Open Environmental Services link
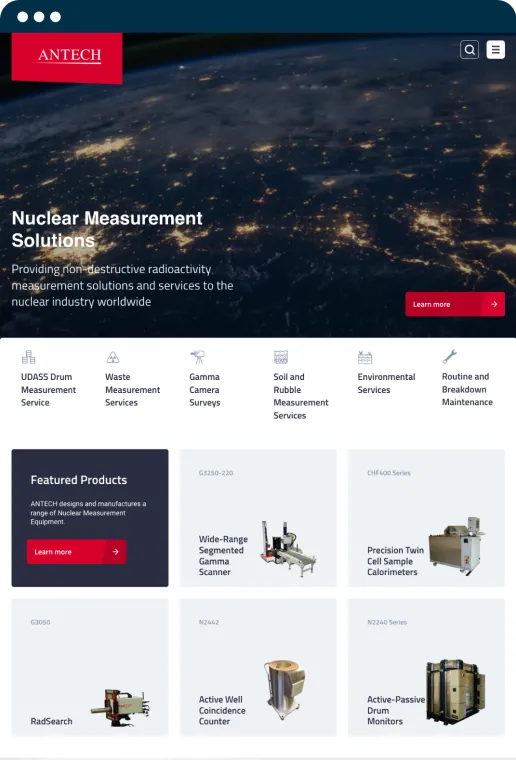516x760 pixels. click(x=386, y=383)
